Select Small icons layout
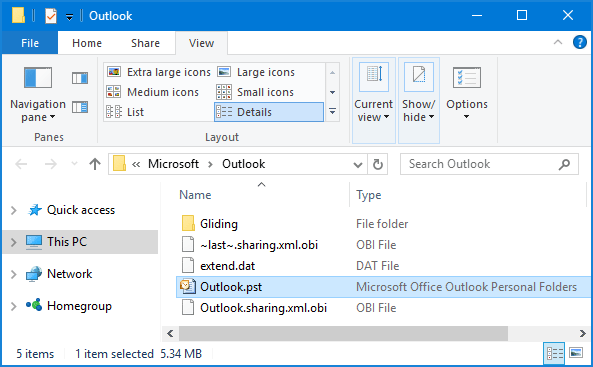This screenshot has width=593, height=367. pos(255,92)
